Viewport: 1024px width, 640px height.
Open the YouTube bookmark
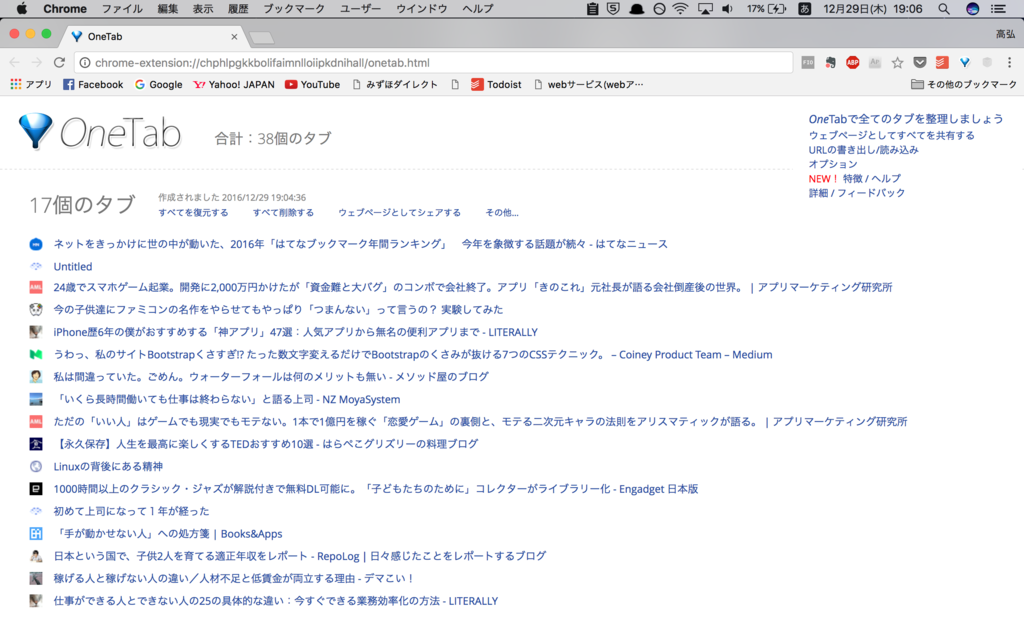(x=313, y=84)
